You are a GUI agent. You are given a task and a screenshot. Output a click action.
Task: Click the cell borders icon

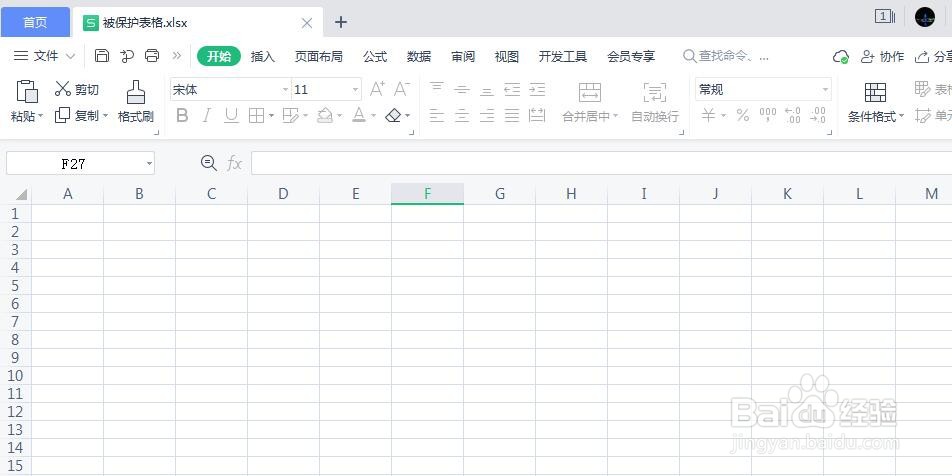(x=256, y=115)
